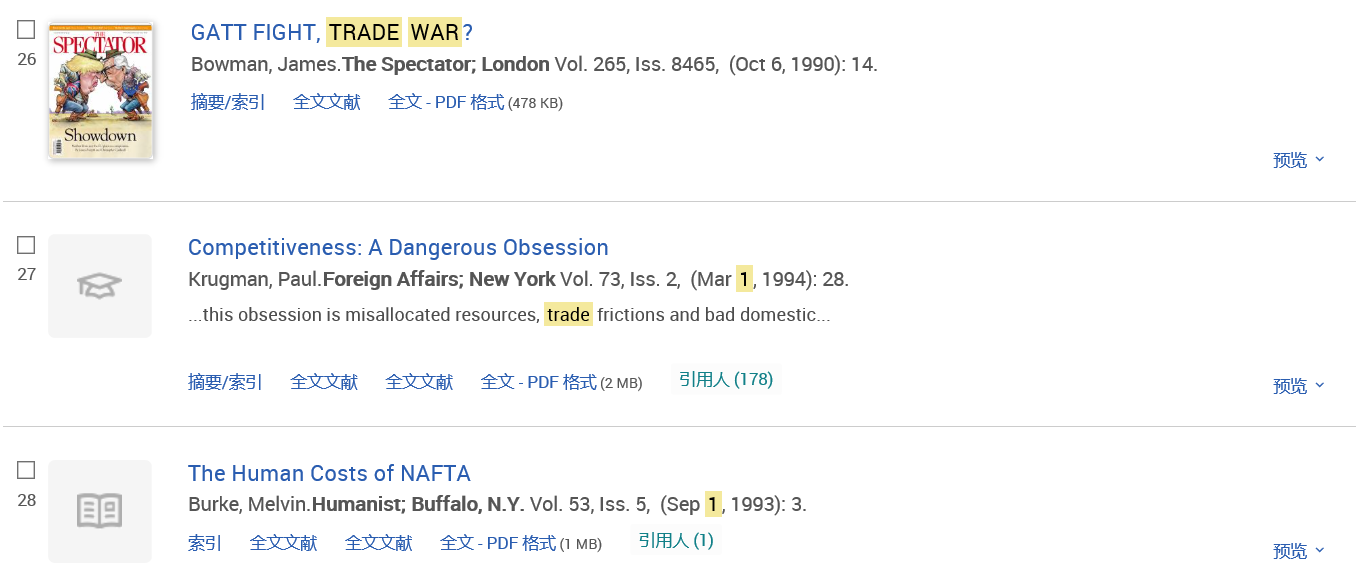The image size is (1356, 574).
Task: Show 引用人 (178) citing documents
Action: point(726,380)
